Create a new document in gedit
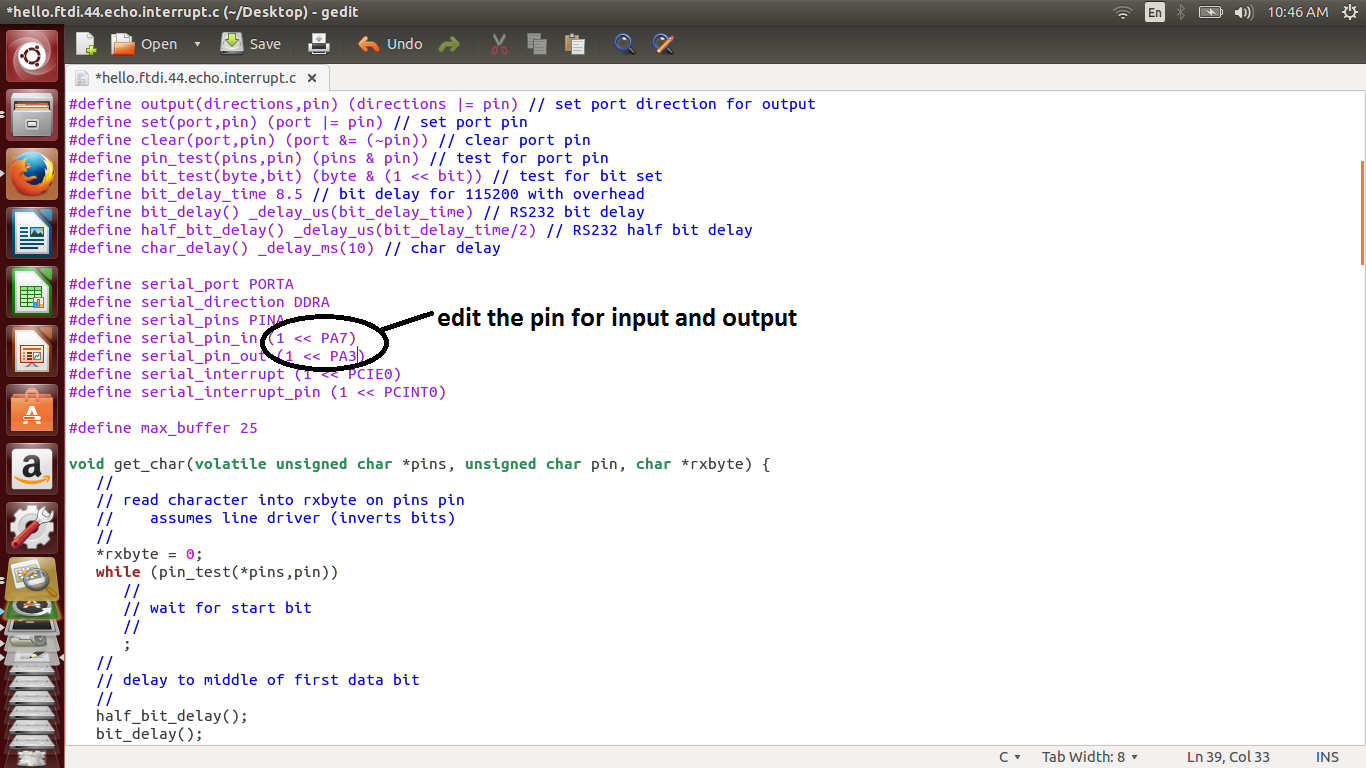Image resolution: width=1366 pixels, height=768 pixels. 86,44
